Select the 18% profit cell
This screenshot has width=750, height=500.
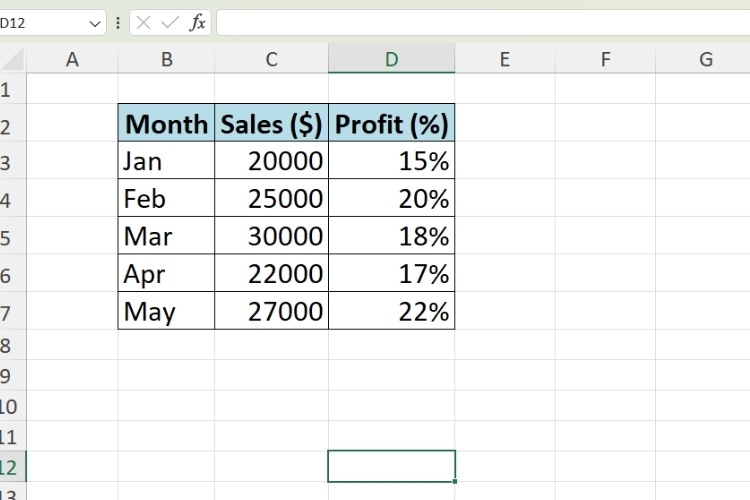(392, 235)
